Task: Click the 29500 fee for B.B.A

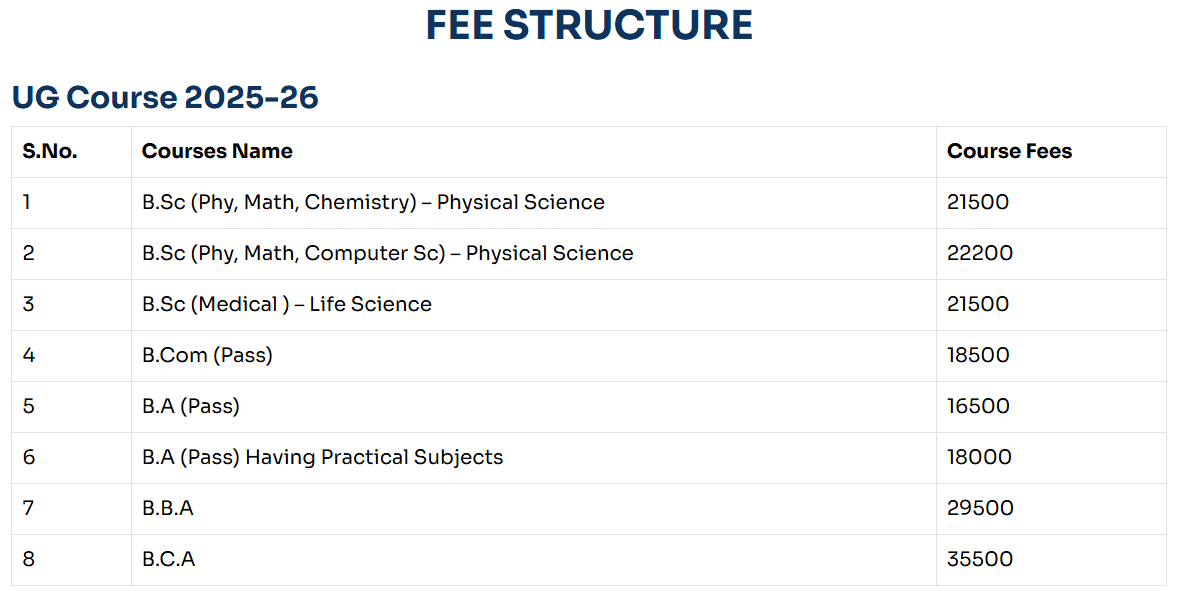Action: pos(980,509)
